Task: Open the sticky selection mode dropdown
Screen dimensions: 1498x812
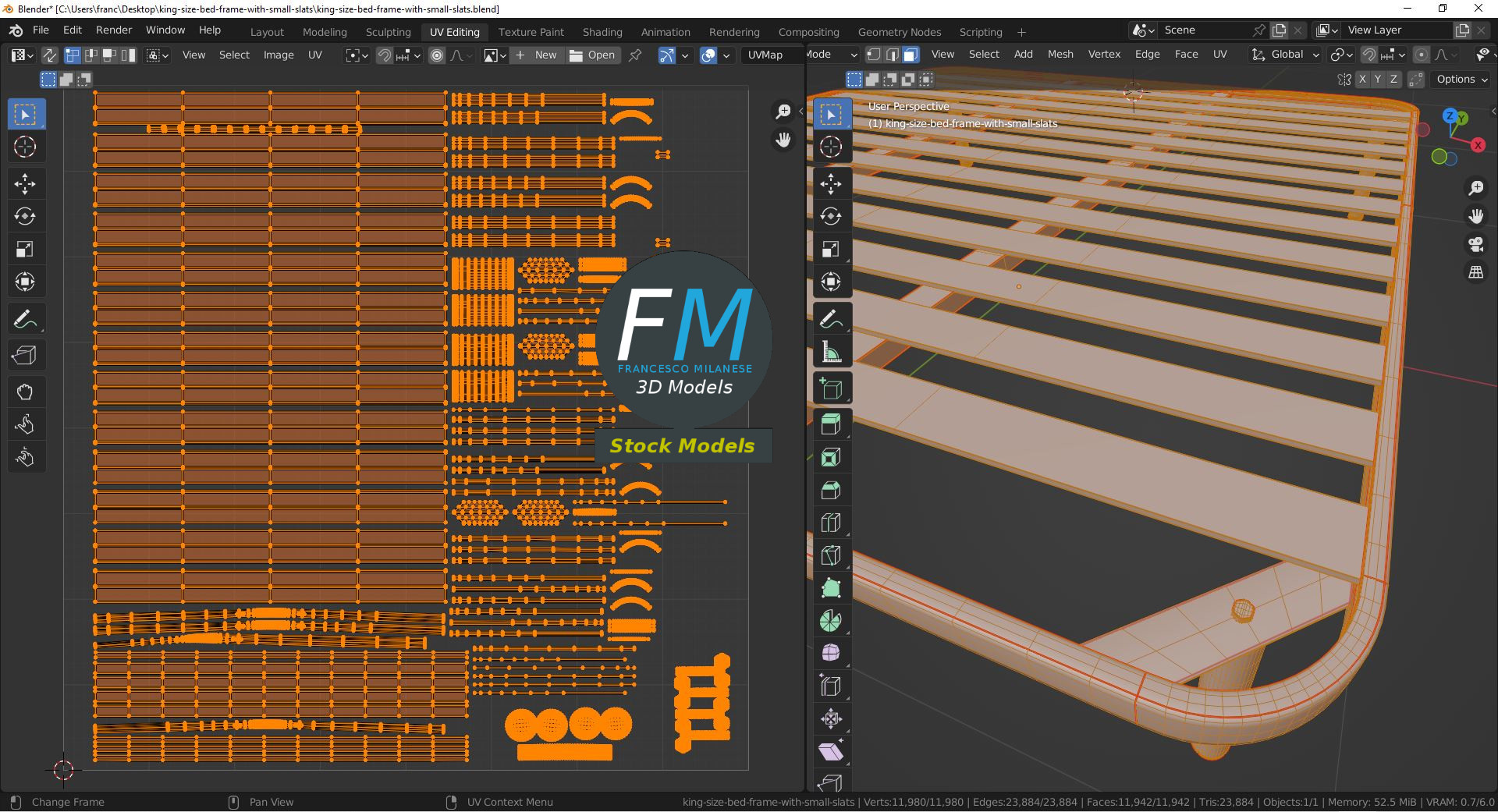Action: [158, 55]
